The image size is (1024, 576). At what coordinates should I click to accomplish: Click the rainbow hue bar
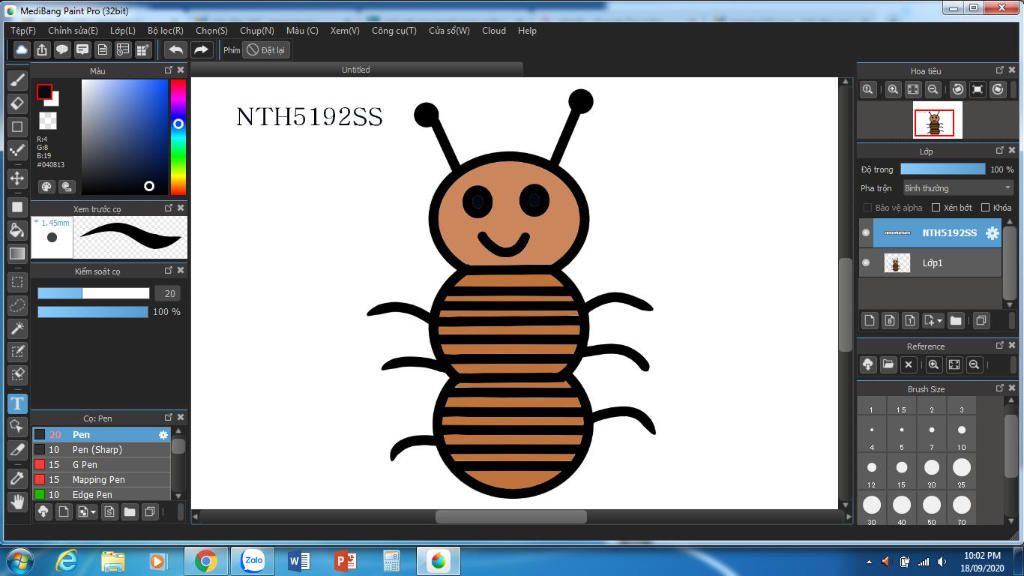[178, 137]
